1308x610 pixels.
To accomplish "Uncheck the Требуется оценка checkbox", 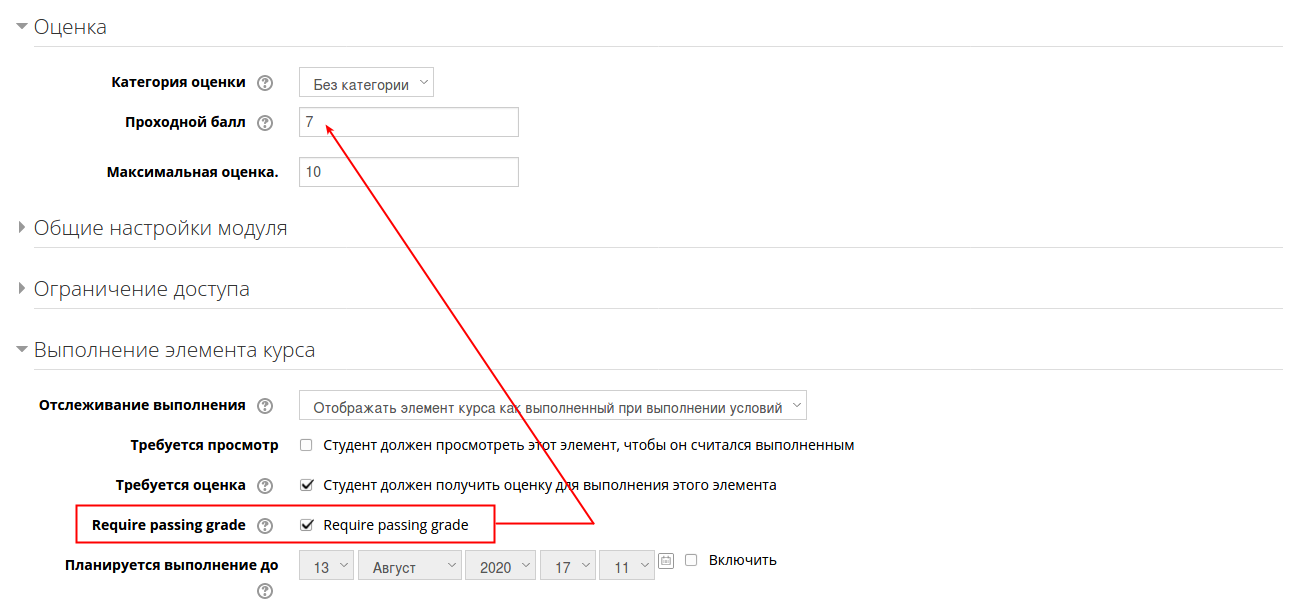I will [307, 486].
